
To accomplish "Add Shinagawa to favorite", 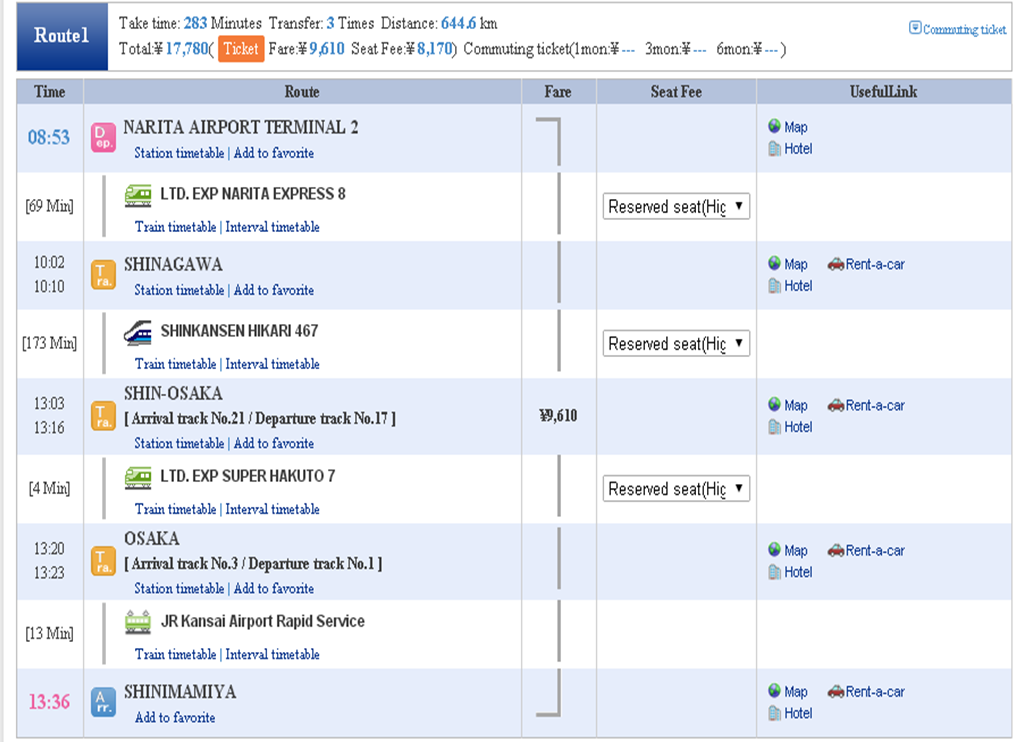I will (273, 290).
